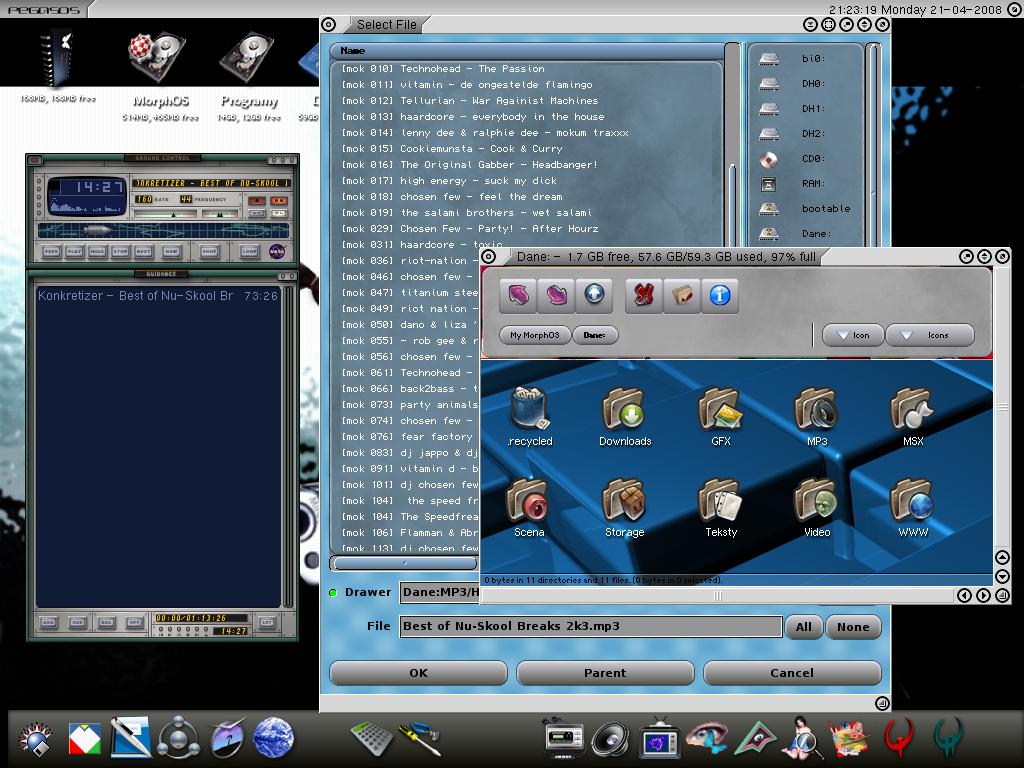The width and height of the screenshot is (1024, 768).
Task: Launch the screwdriver and pliers tools dock icon
Action: pyautogui.click(x=420, y=739)
